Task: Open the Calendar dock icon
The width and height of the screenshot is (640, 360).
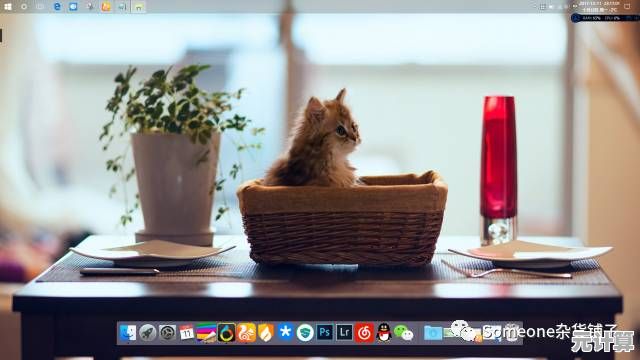Action: tap(187, 333)
